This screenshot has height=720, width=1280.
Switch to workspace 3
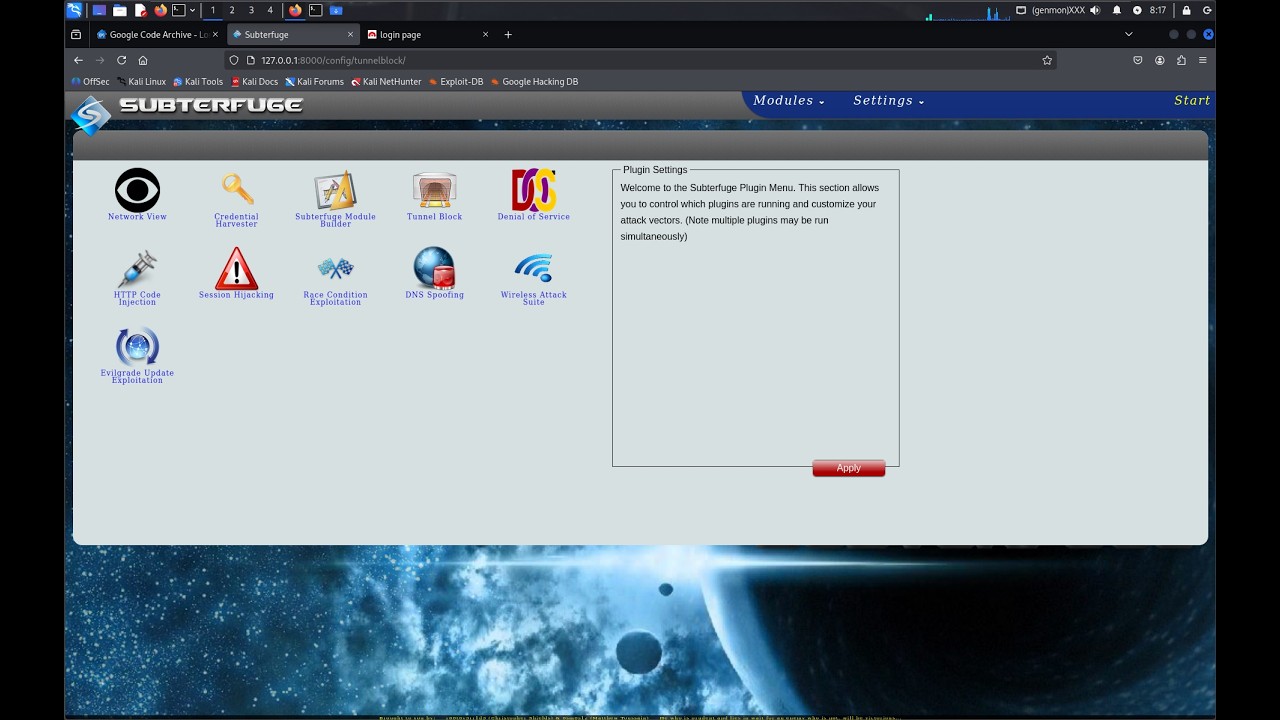(x=251, y=10)
